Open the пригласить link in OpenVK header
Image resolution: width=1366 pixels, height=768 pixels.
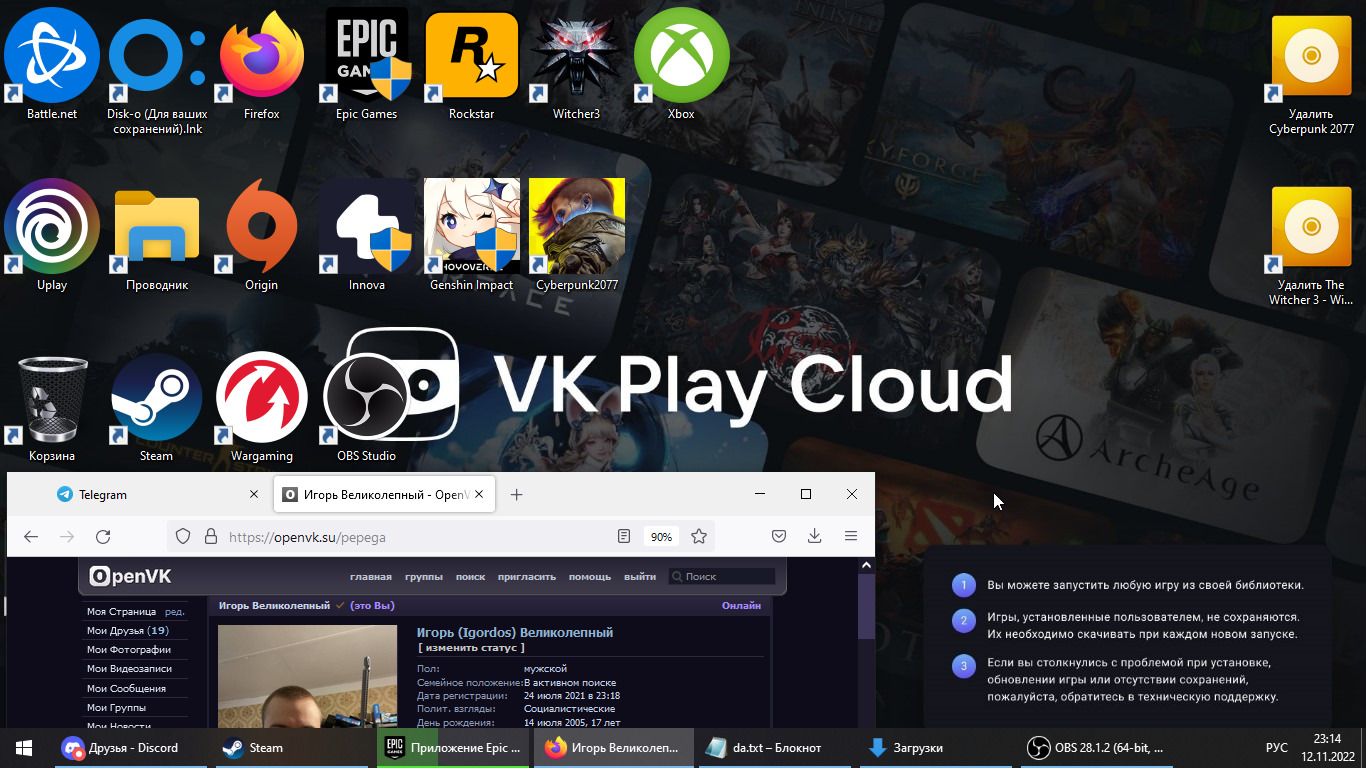tap(527, 577)
